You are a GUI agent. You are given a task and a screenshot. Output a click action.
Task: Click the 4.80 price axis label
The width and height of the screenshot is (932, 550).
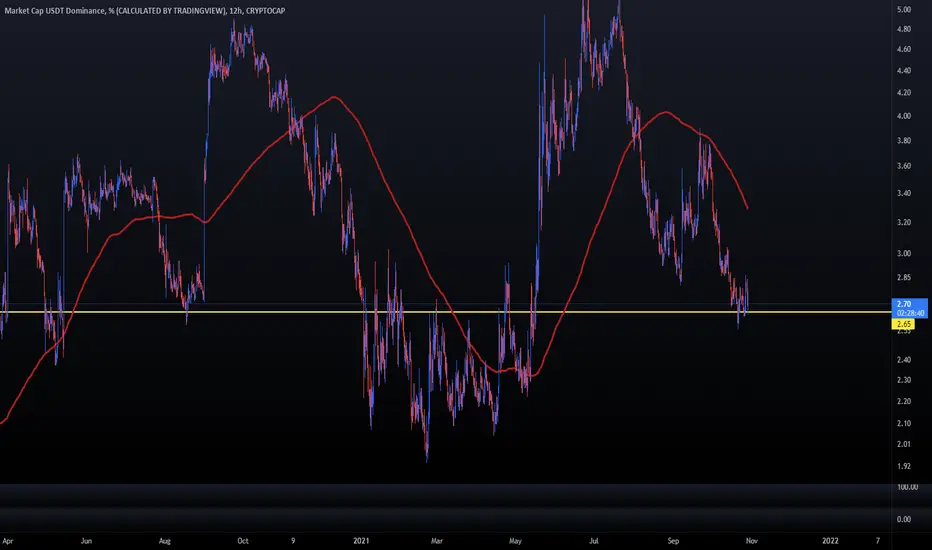(x=903, y=29)
